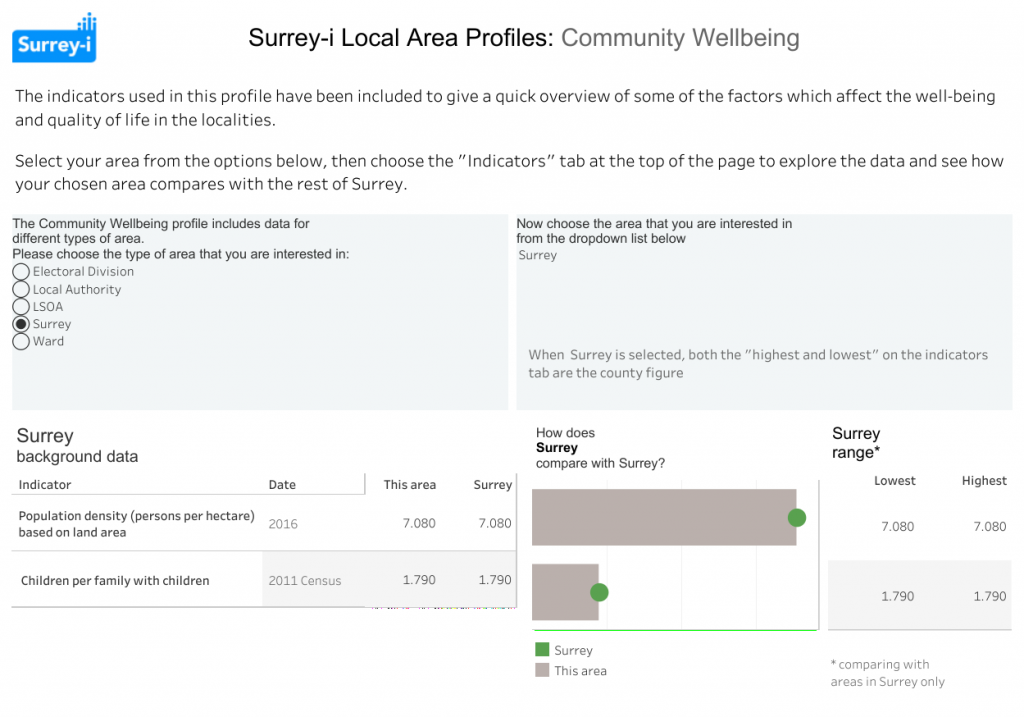Screen dimensions: 1024x717
Task: Select Surrey column value 7.080 for Population density
Action: pos(495,523)
